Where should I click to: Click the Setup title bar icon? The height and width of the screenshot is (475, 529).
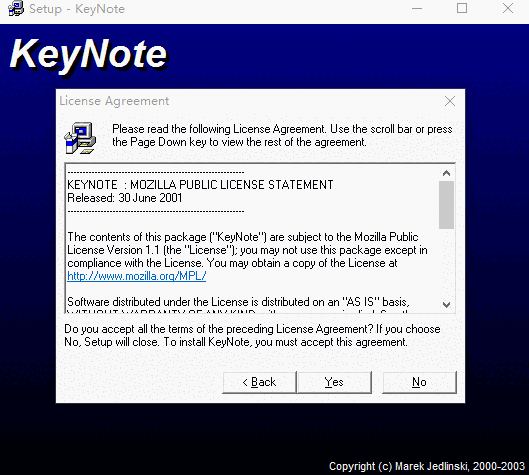coord(16,9)
